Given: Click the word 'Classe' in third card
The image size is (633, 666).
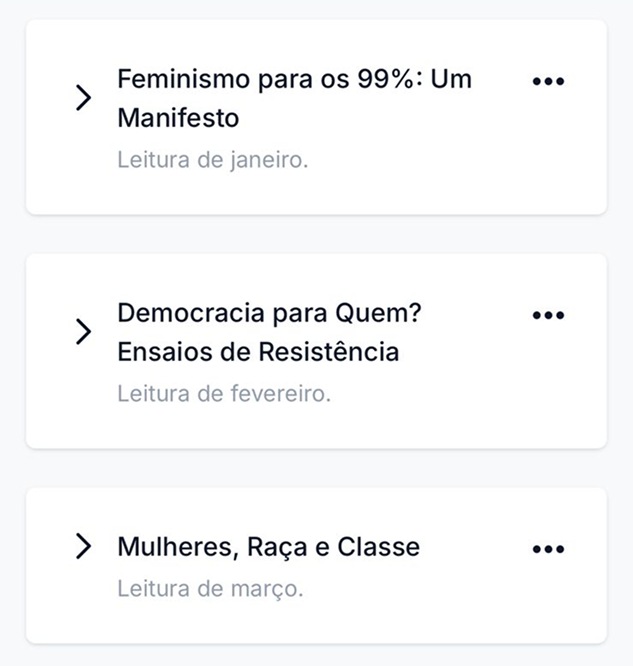Looking at the screenshot, I should [379, 547].
